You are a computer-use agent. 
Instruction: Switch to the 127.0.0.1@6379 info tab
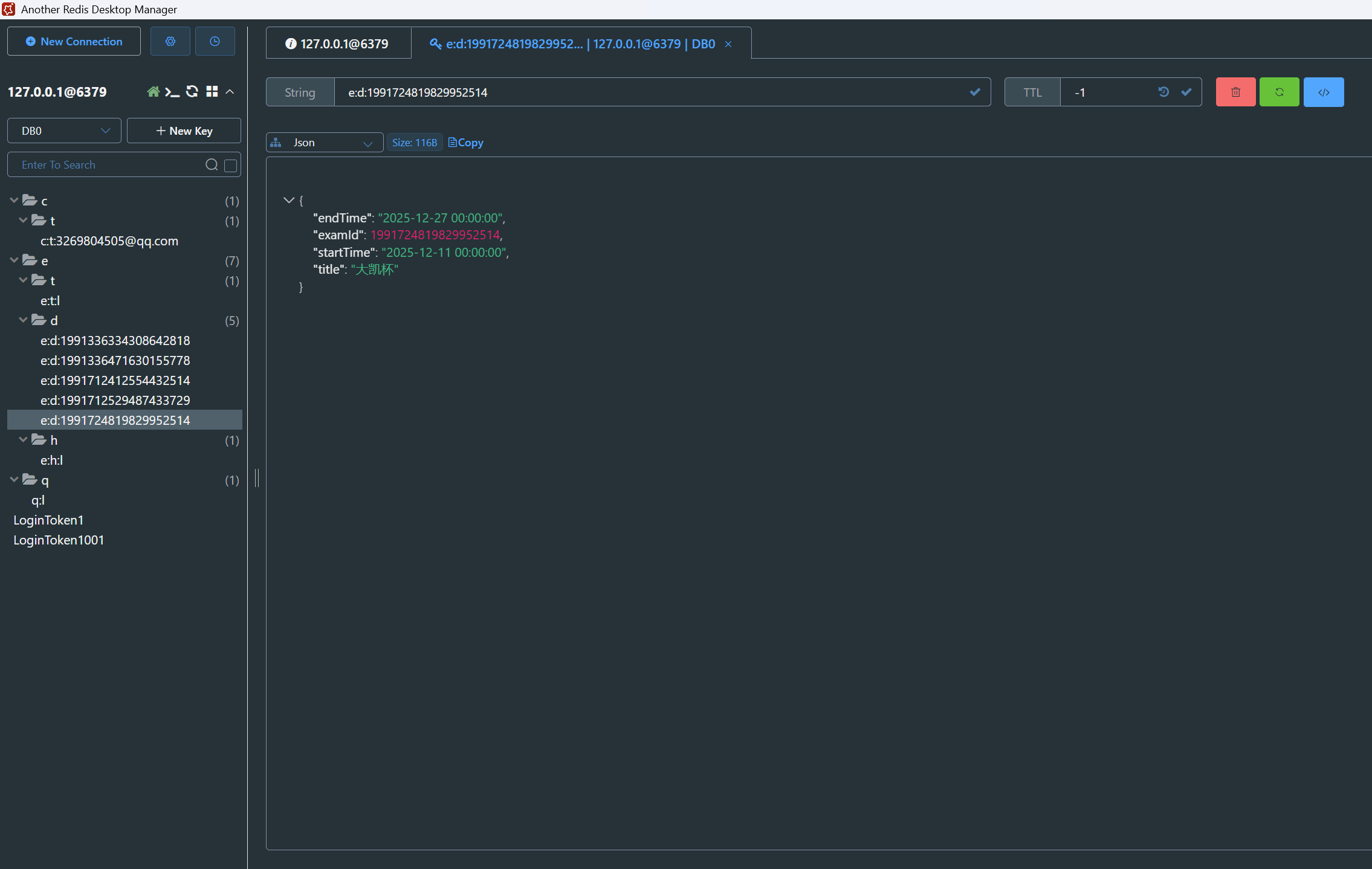pos(338,44)
